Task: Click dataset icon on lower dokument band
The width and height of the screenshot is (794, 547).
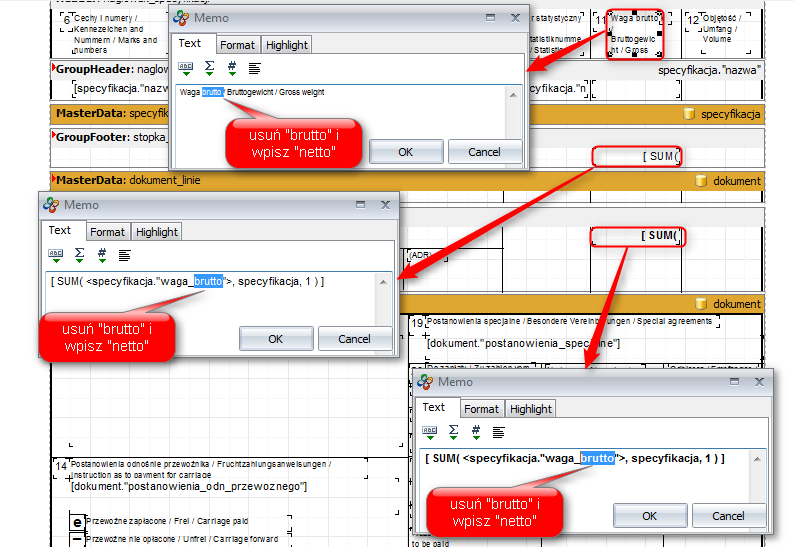Action: [701, 303]
